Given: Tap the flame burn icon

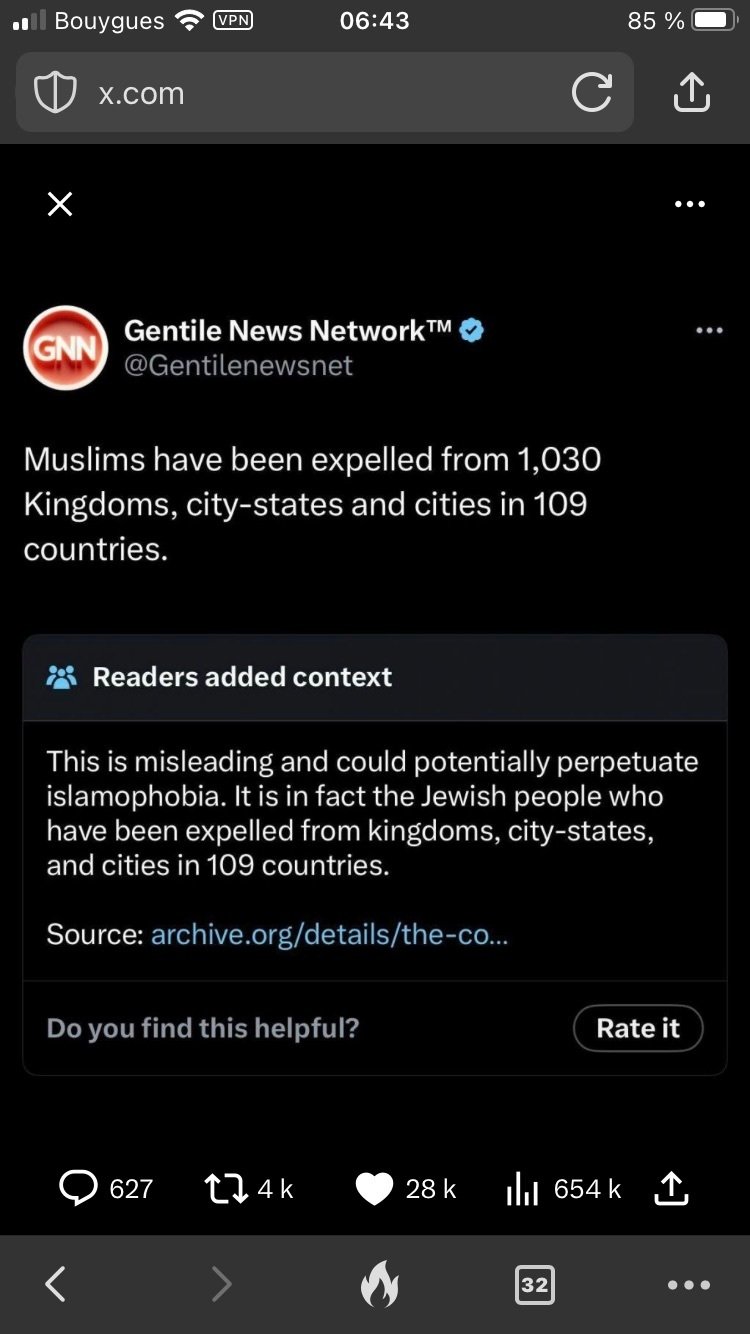Looking at the screenshot, I should pyautogui.click(x=378, y=1284).
